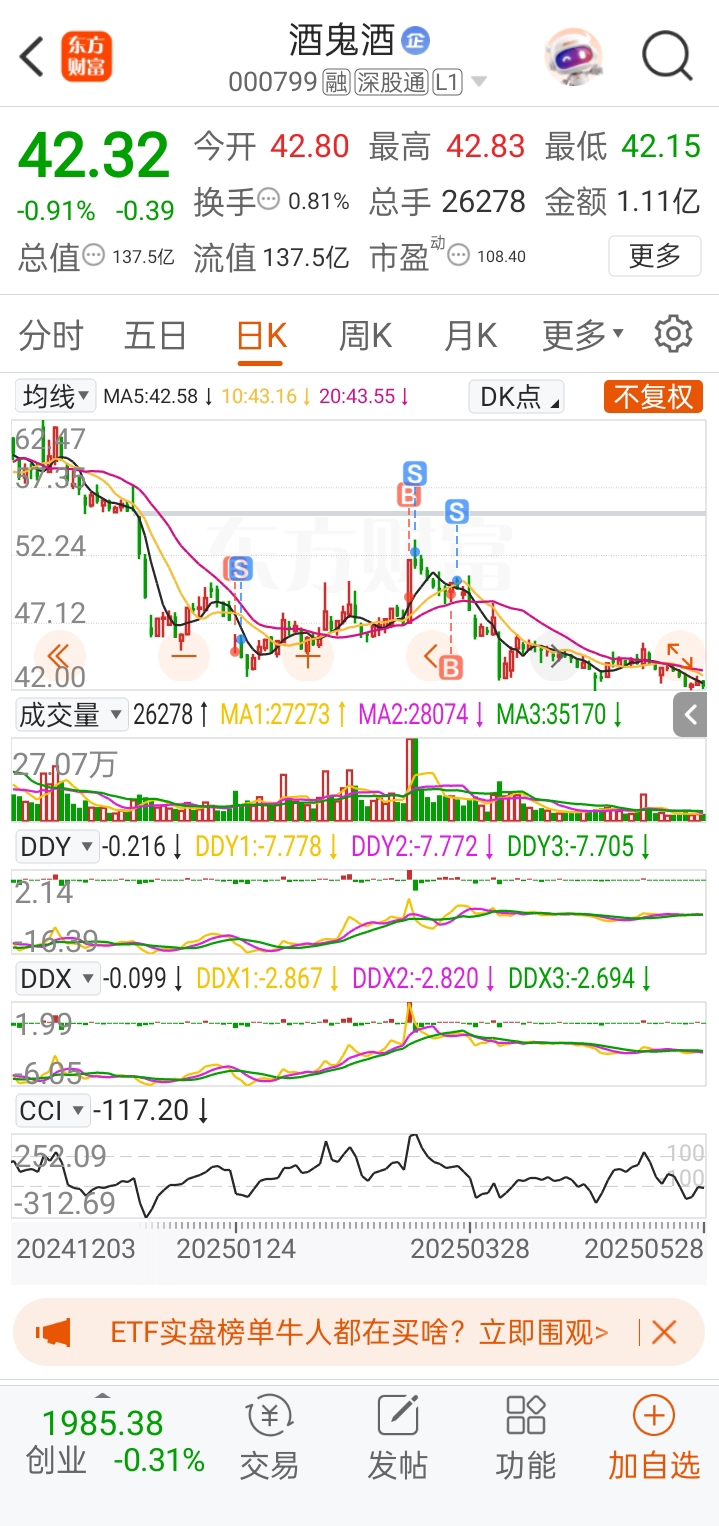
Task: Tap the top S sell marker on chart
Action: pyautogui.click(x=414, y=473)
